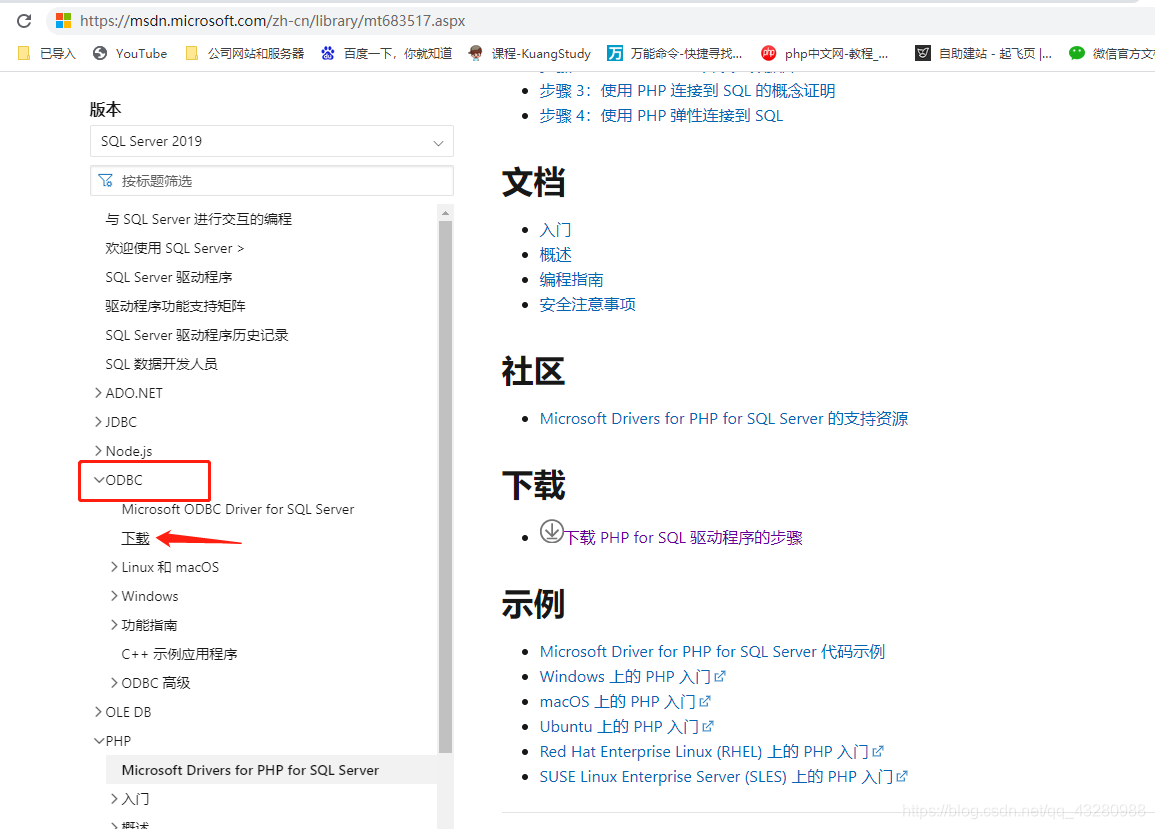Click external link icon beside Ubuntu 上的 PHP 入门
1155x829 pixels.
(709, 726)
